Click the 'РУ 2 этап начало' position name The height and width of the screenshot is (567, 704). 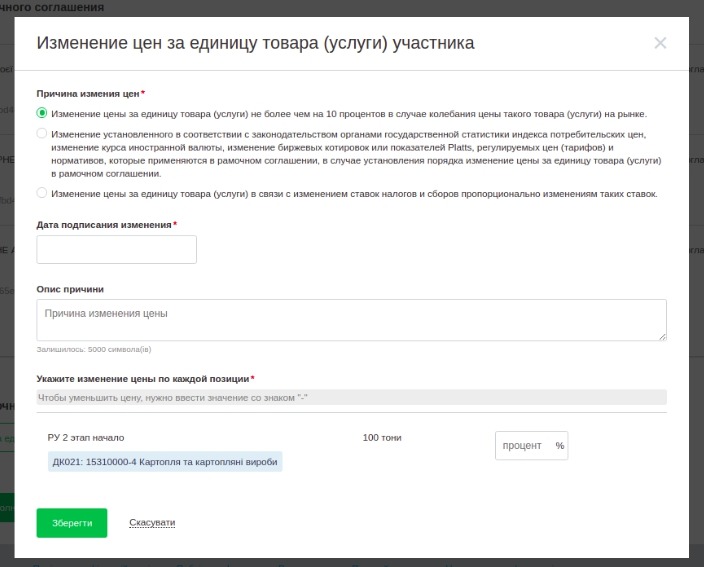[86, 438]
